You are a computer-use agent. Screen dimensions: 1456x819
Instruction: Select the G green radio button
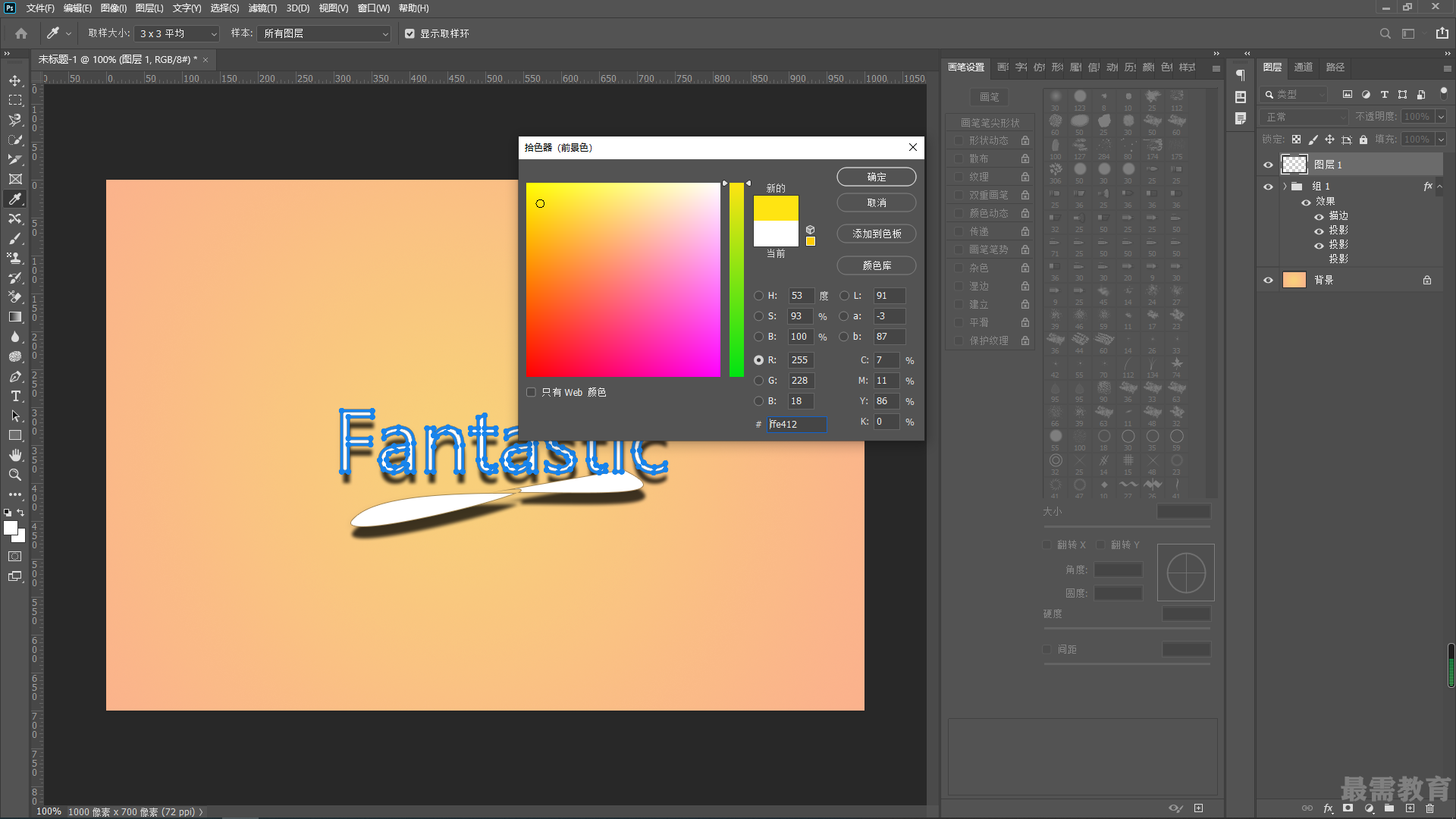pos(759,381)
